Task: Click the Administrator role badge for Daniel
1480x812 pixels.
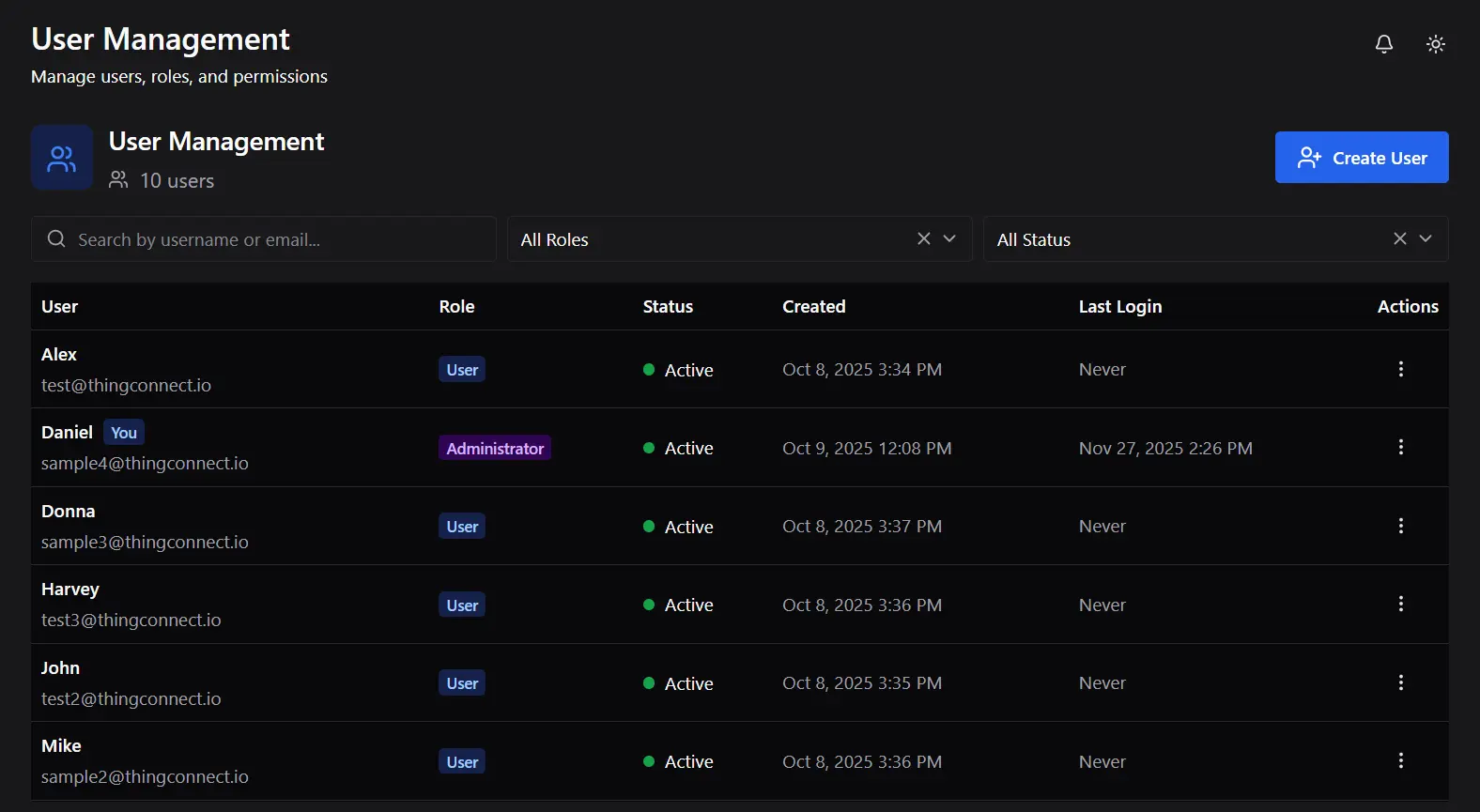Action: (x=495, y=449)
